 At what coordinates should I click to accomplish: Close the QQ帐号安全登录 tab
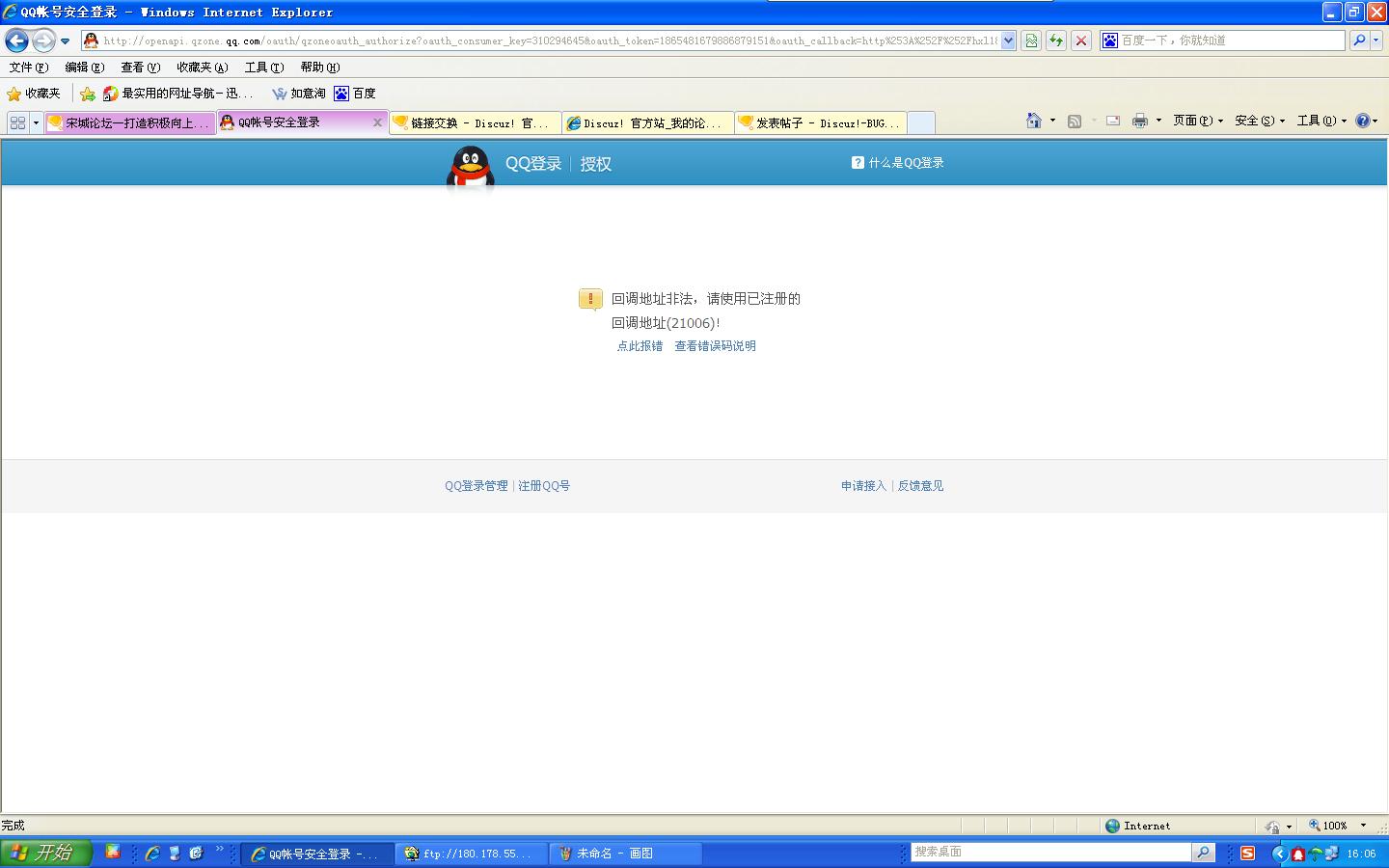(x=377, y=122)
